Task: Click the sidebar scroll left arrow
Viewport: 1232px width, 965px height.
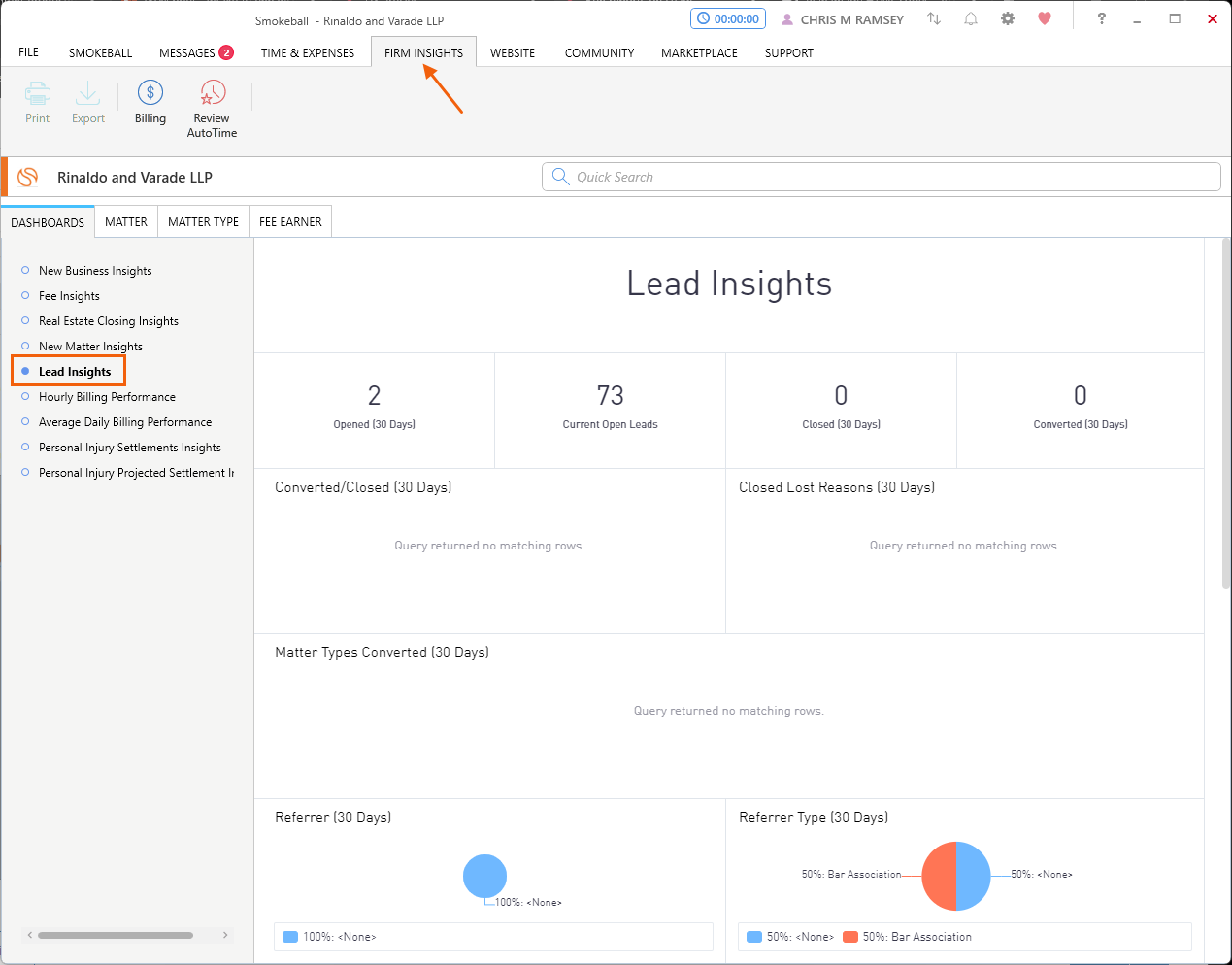Action: click(x=30, y=935)
